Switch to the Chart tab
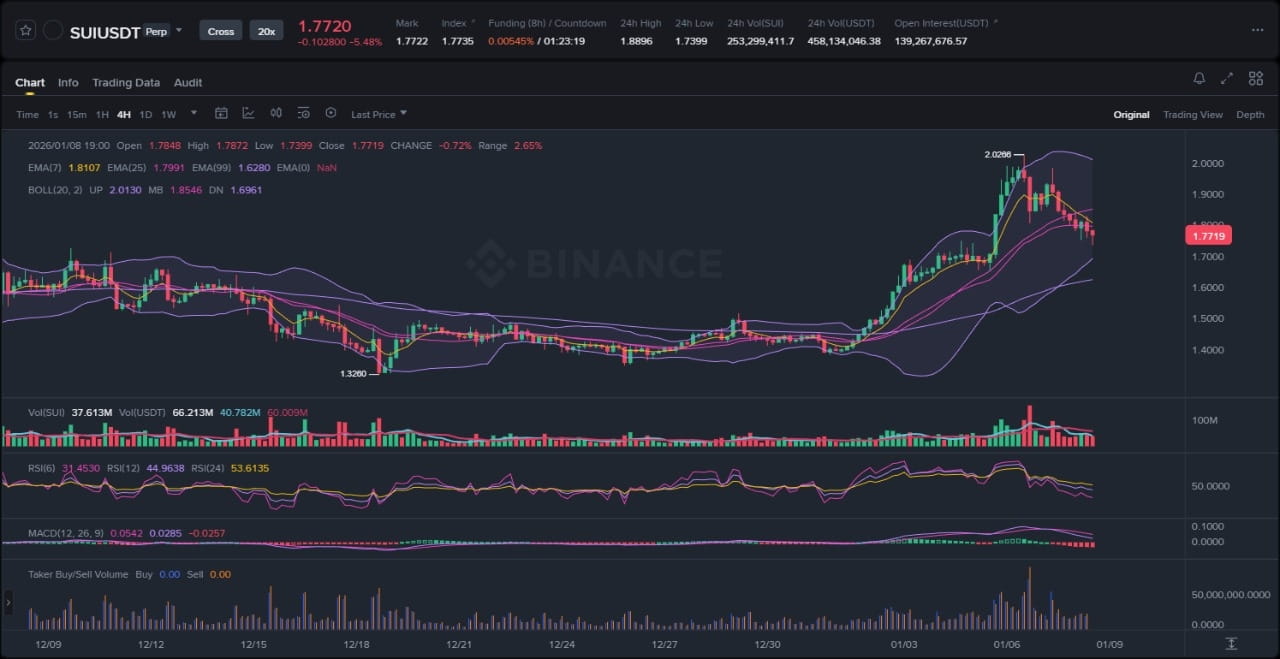1280x659 pixels. (30, 83)
